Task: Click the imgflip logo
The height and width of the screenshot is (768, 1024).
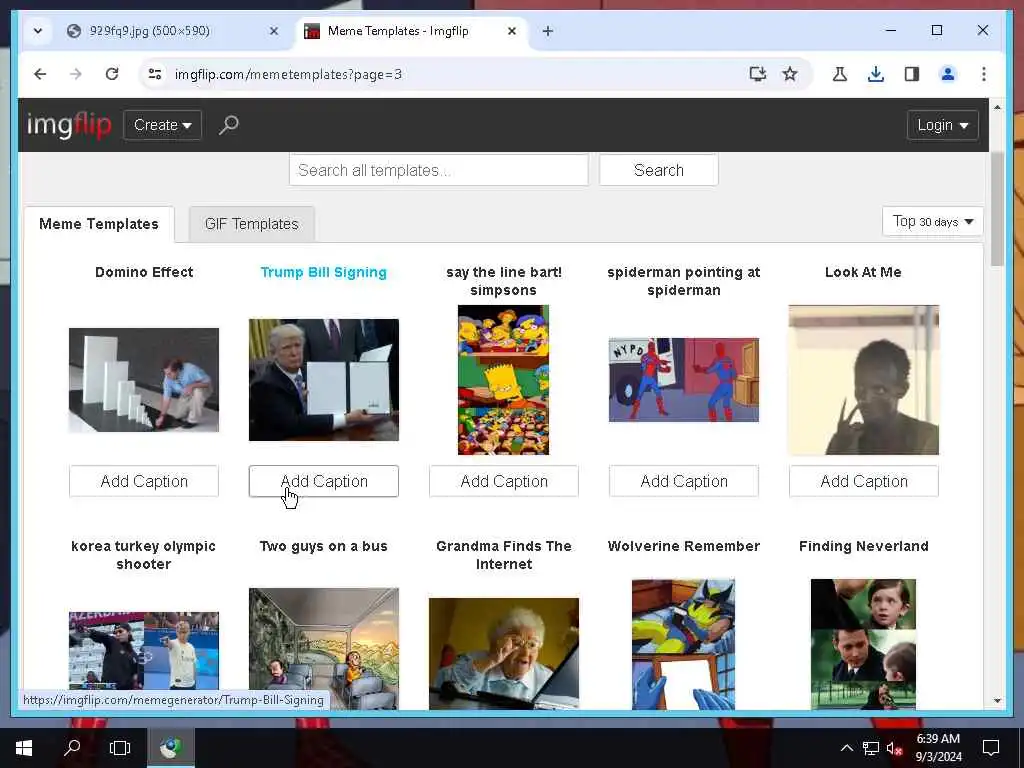Action: click(69, 125)
